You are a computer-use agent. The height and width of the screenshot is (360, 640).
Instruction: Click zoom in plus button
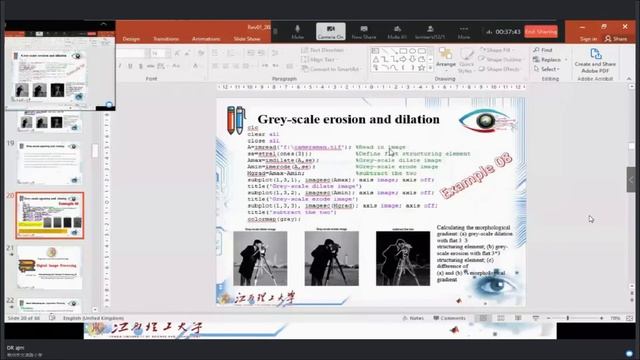pyautogui.click(x=602, y=318)
